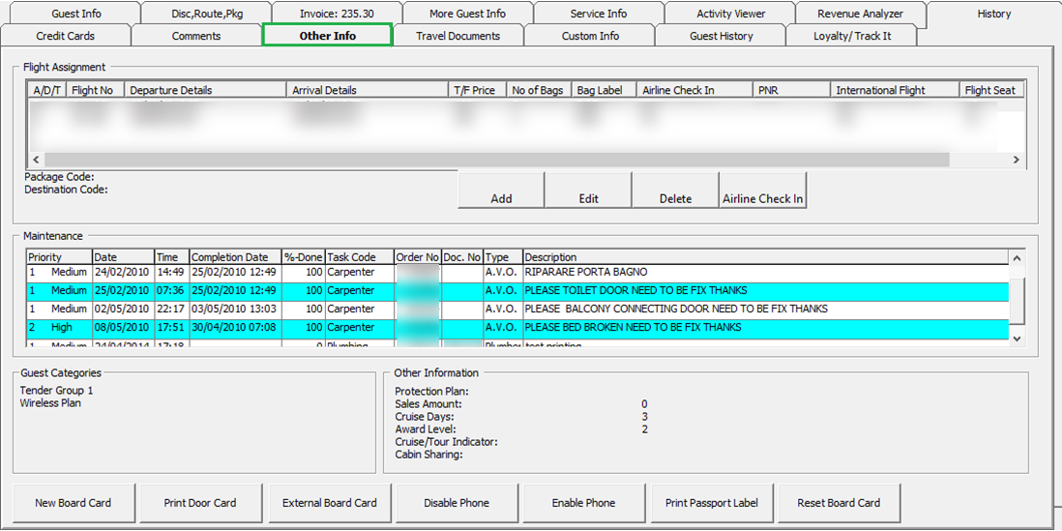
Task: Select the RIPARARE PORTA BAGNO maintenance row
Action: tap(518, 272)
